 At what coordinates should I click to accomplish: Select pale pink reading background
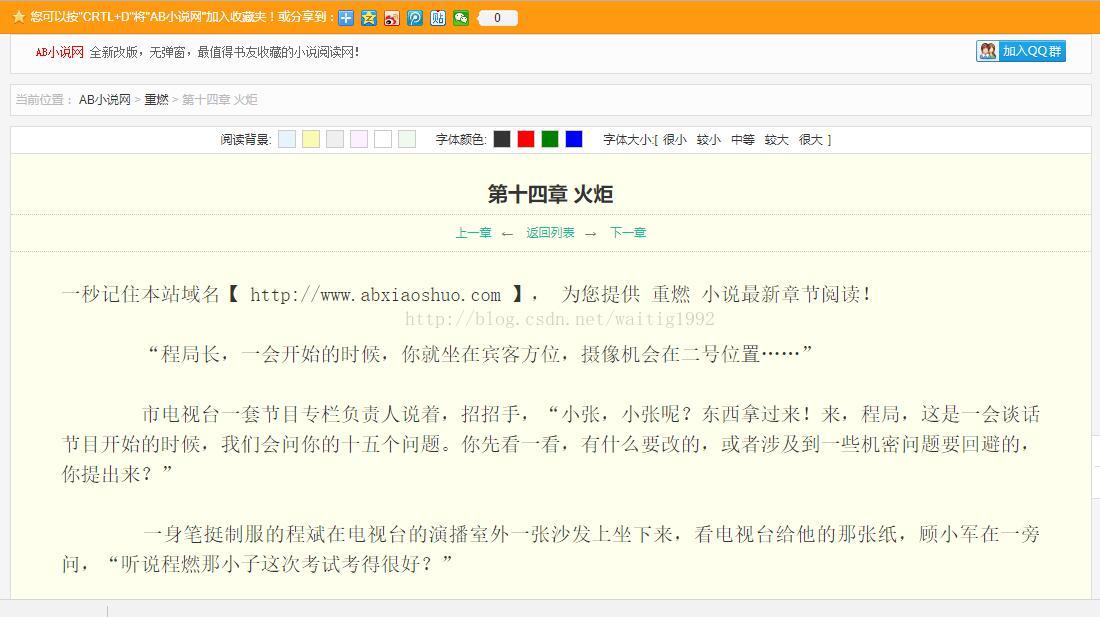coord(359,139)
